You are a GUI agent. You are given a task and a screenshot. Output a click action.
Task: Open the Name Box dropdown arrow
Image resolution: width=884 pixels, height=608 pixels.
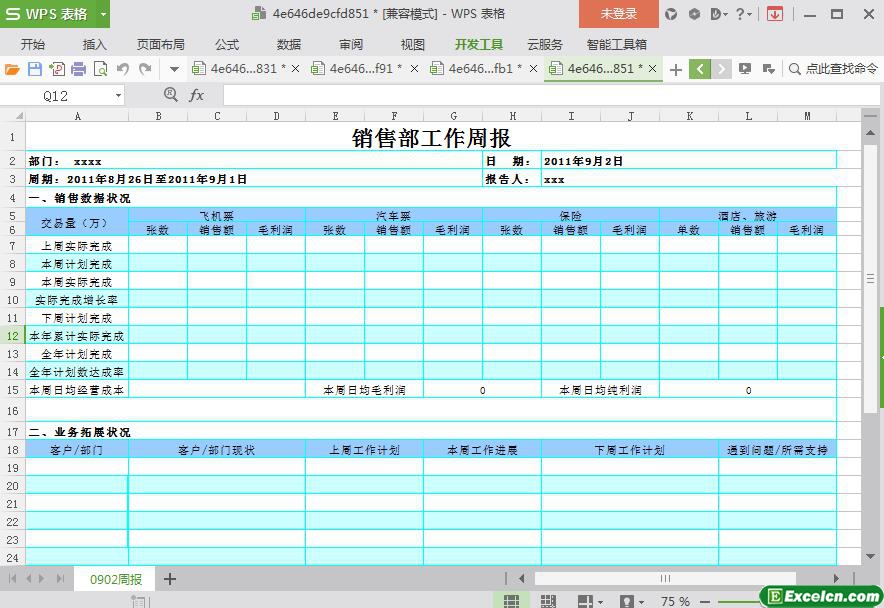(x=118, y=95)
